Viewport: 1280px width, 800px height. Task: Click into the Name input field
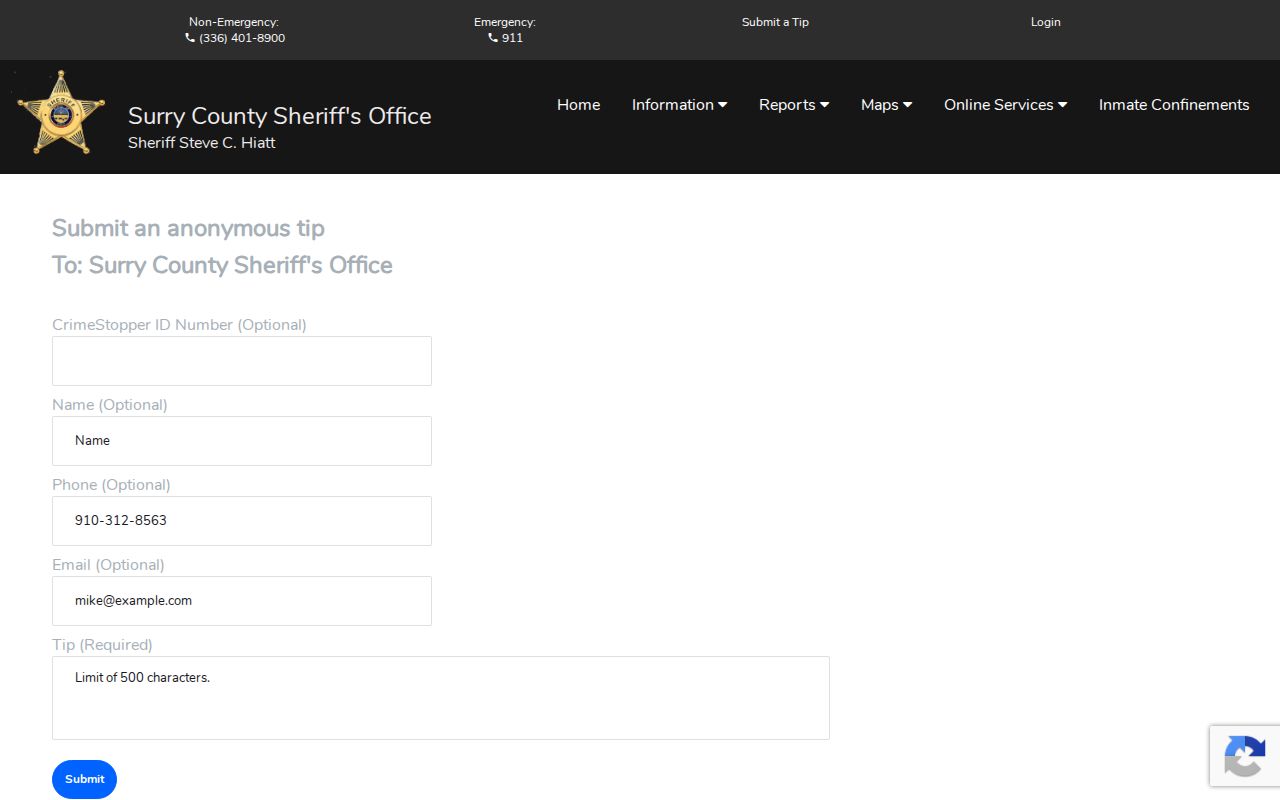(242, 441)
